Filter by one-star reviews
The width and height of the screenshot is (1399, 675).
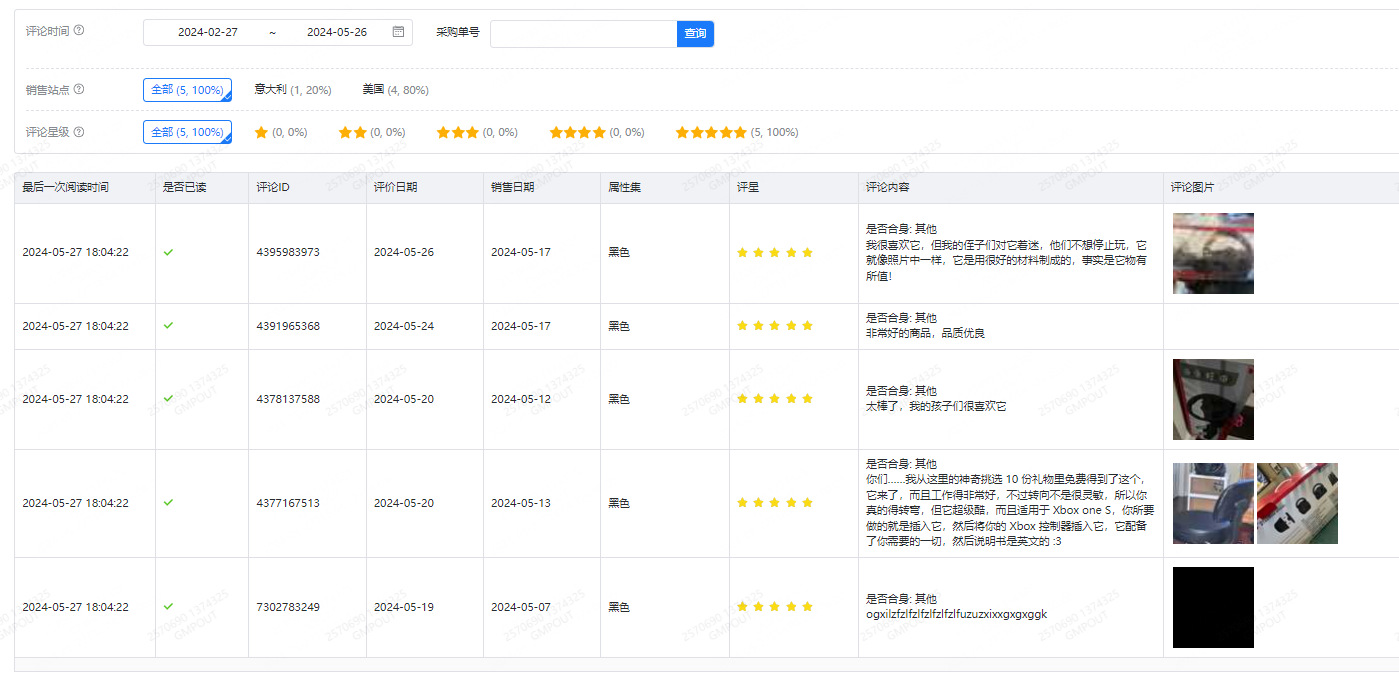click(x=280, y=132)
